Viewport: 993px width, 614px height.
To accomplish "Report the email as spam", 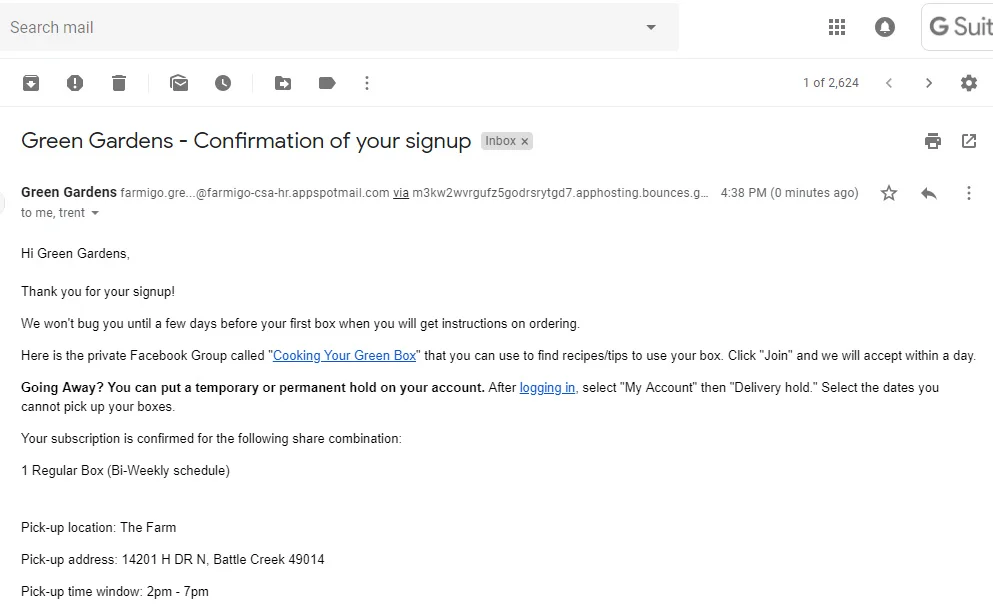I will (x=75, y=83).
